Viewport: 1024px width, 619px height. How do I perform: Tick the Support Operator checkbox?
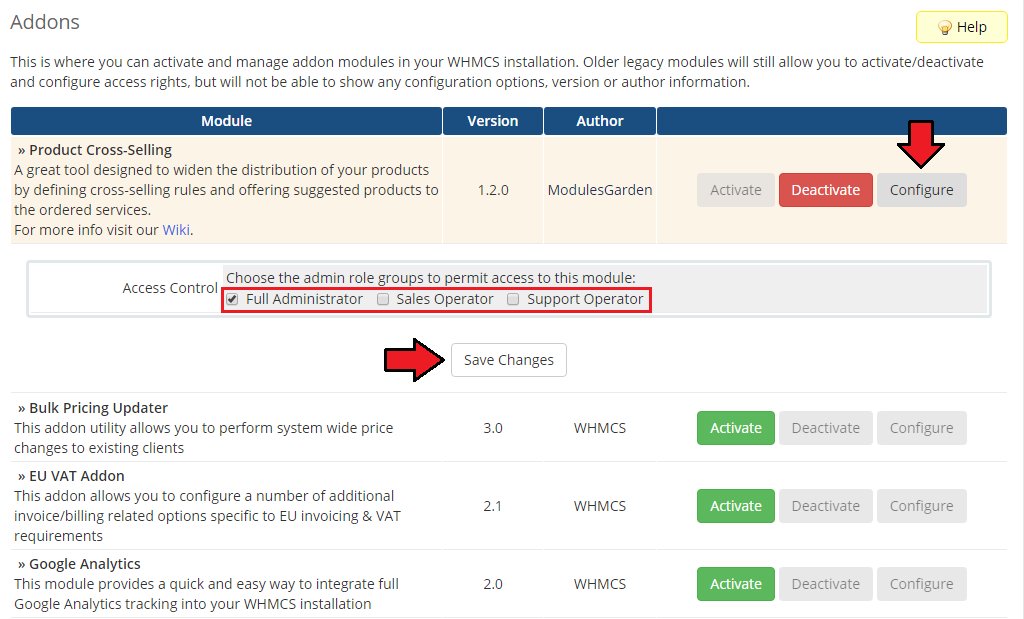[x=513, y=299]
